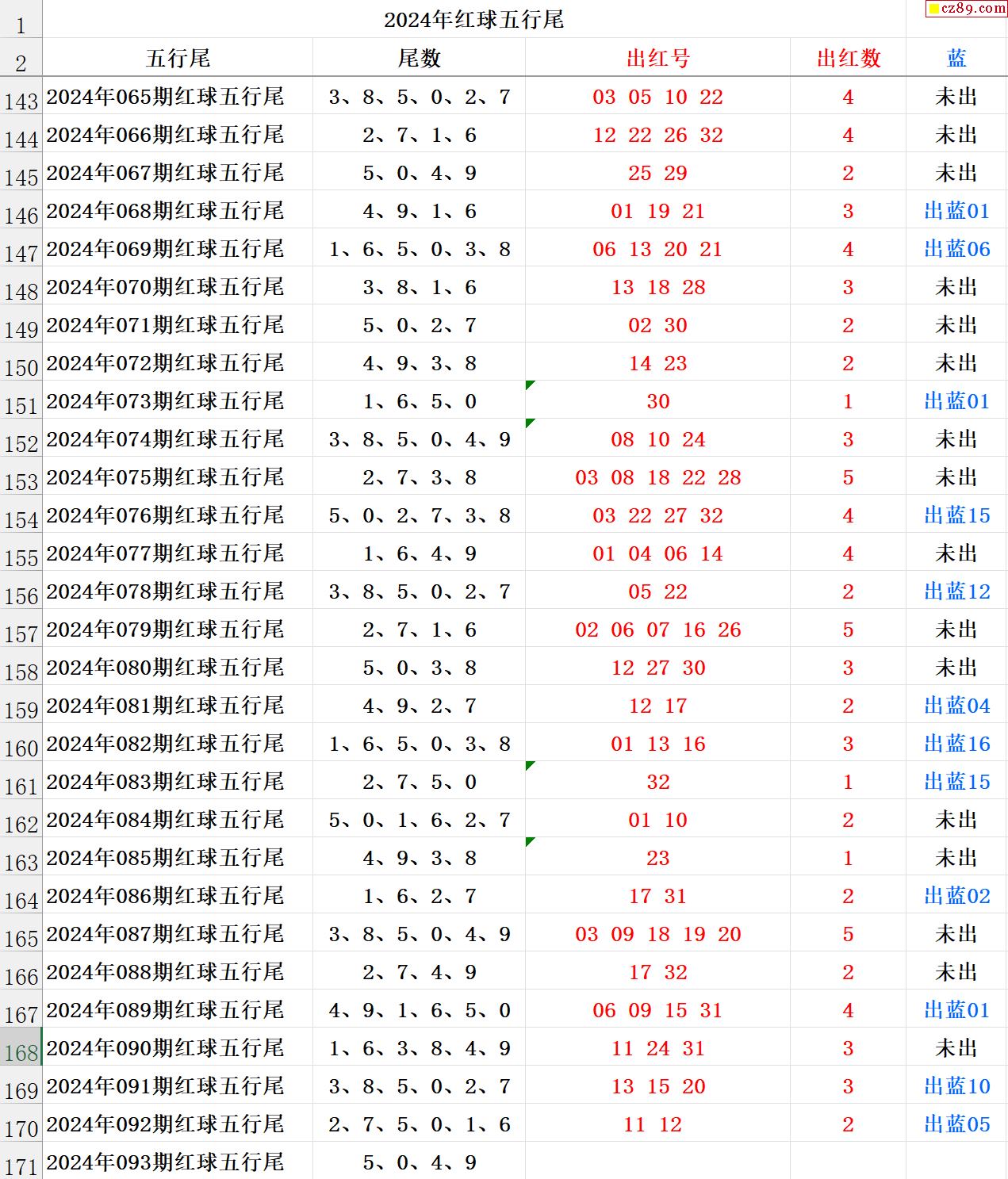Click the 出红数 column header cell

[848, 58]
